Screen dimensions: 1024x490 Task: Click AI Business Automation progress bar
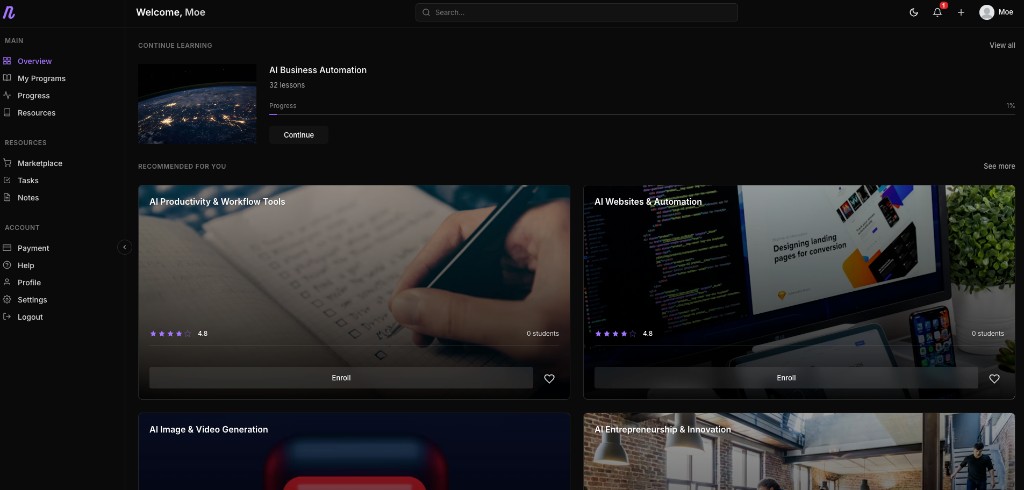(x=642, y=114)
